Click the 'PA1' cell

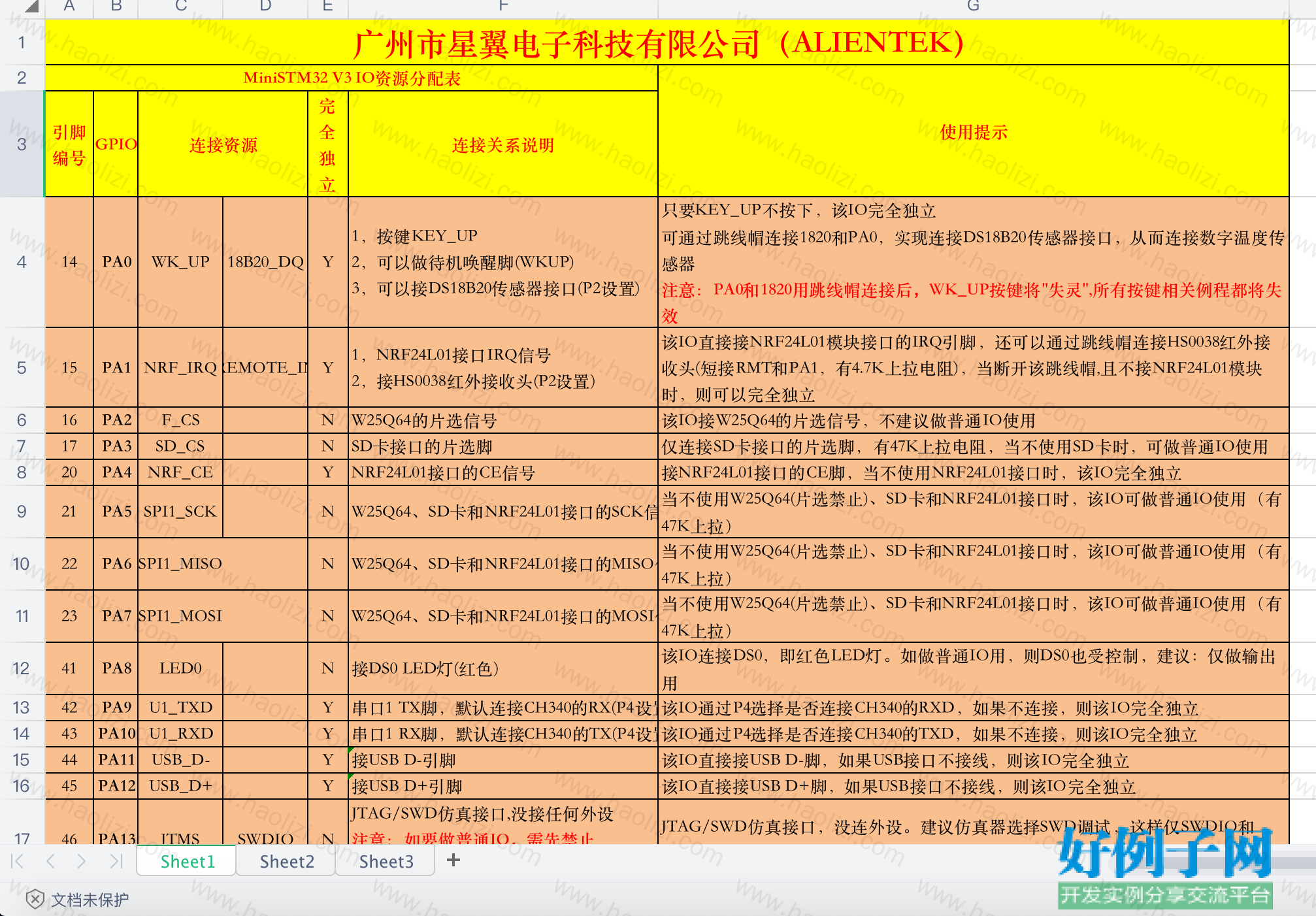pos(116,367)
